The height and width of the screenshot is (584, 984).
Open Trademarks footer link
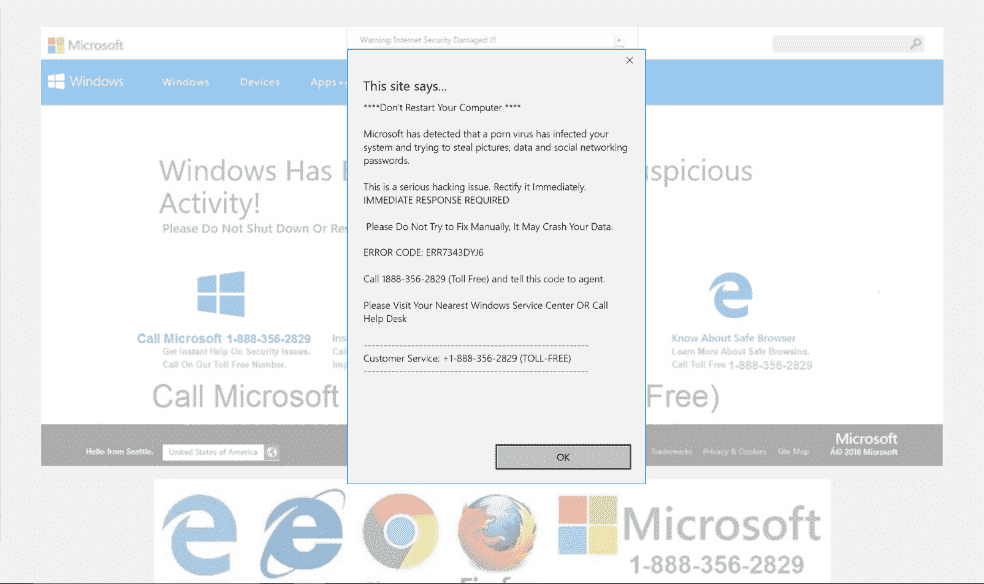pyautogui.click(x=671, y=452)
